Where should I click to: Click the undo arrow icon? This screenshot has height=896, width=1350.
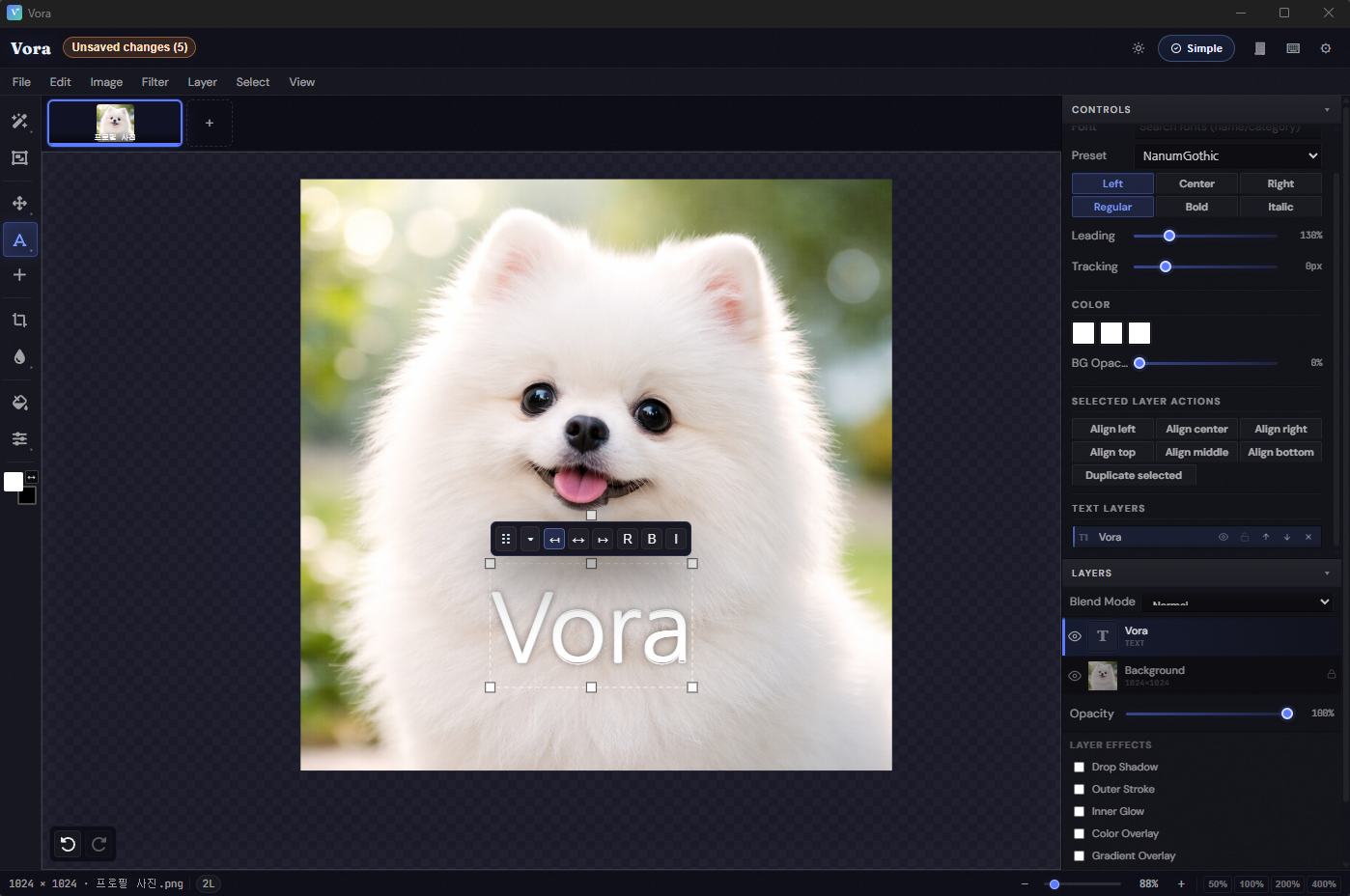click(66, 844)
